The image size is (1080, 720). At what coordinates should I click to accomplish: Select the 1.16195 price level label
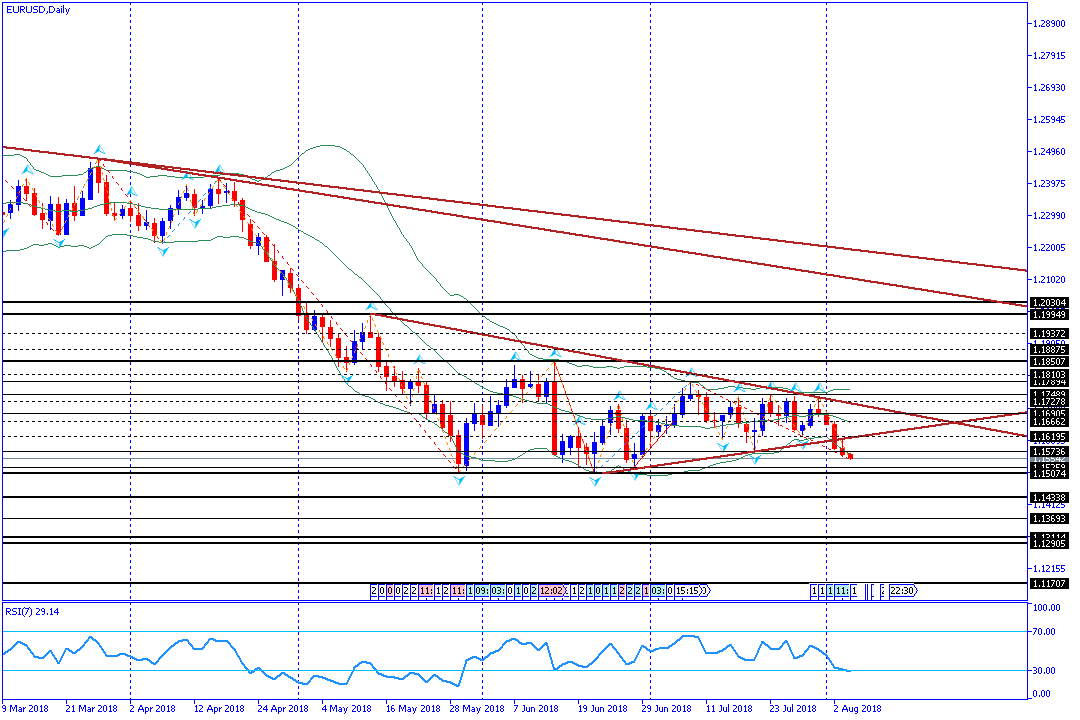click(1049, 437)
